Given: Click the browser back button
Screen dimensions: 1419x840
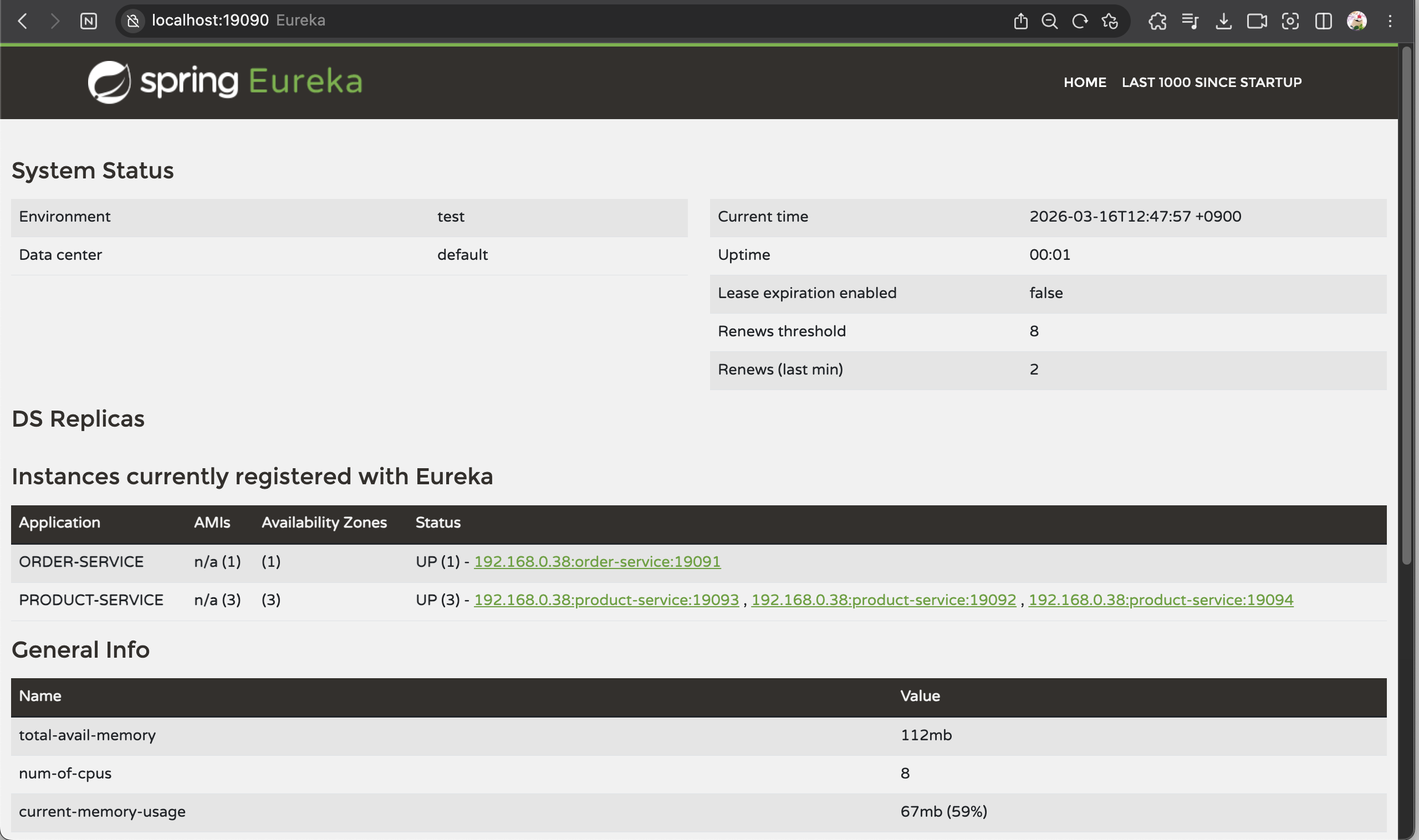Looking at the screenshot, I should coord(22,21).
